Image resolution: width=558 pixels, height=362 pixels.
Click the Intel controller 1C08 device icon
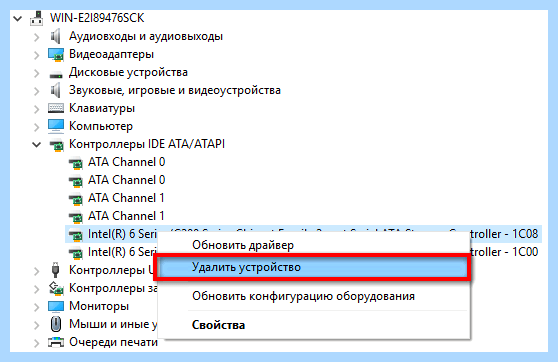point(75,235)
